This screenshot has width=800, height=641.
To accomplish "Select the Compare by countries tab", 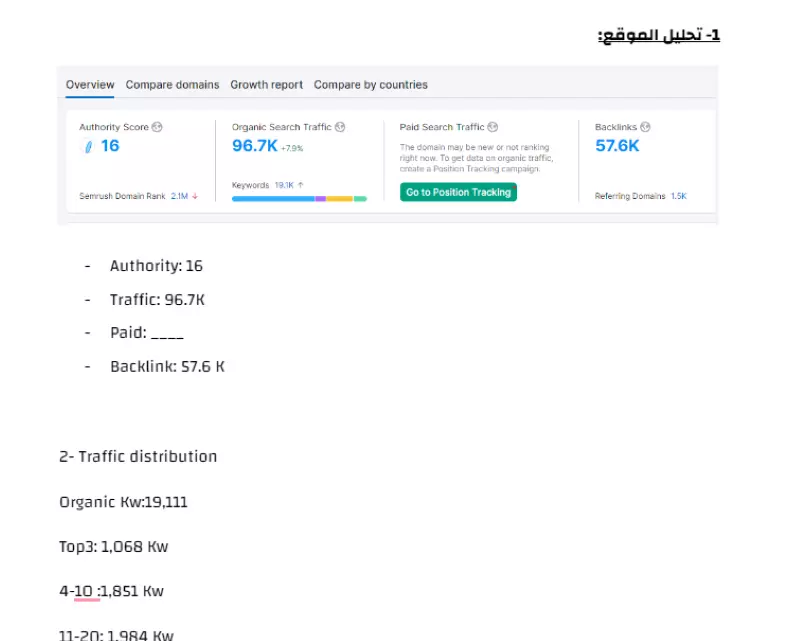I will click(370, 84).
